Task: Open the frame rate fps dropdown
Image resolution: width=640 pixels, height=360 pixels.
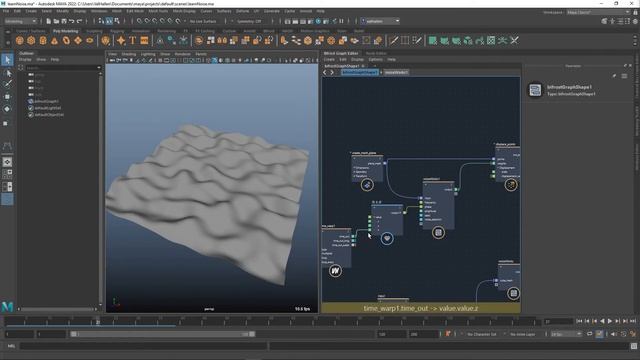Action: (566, 334)
